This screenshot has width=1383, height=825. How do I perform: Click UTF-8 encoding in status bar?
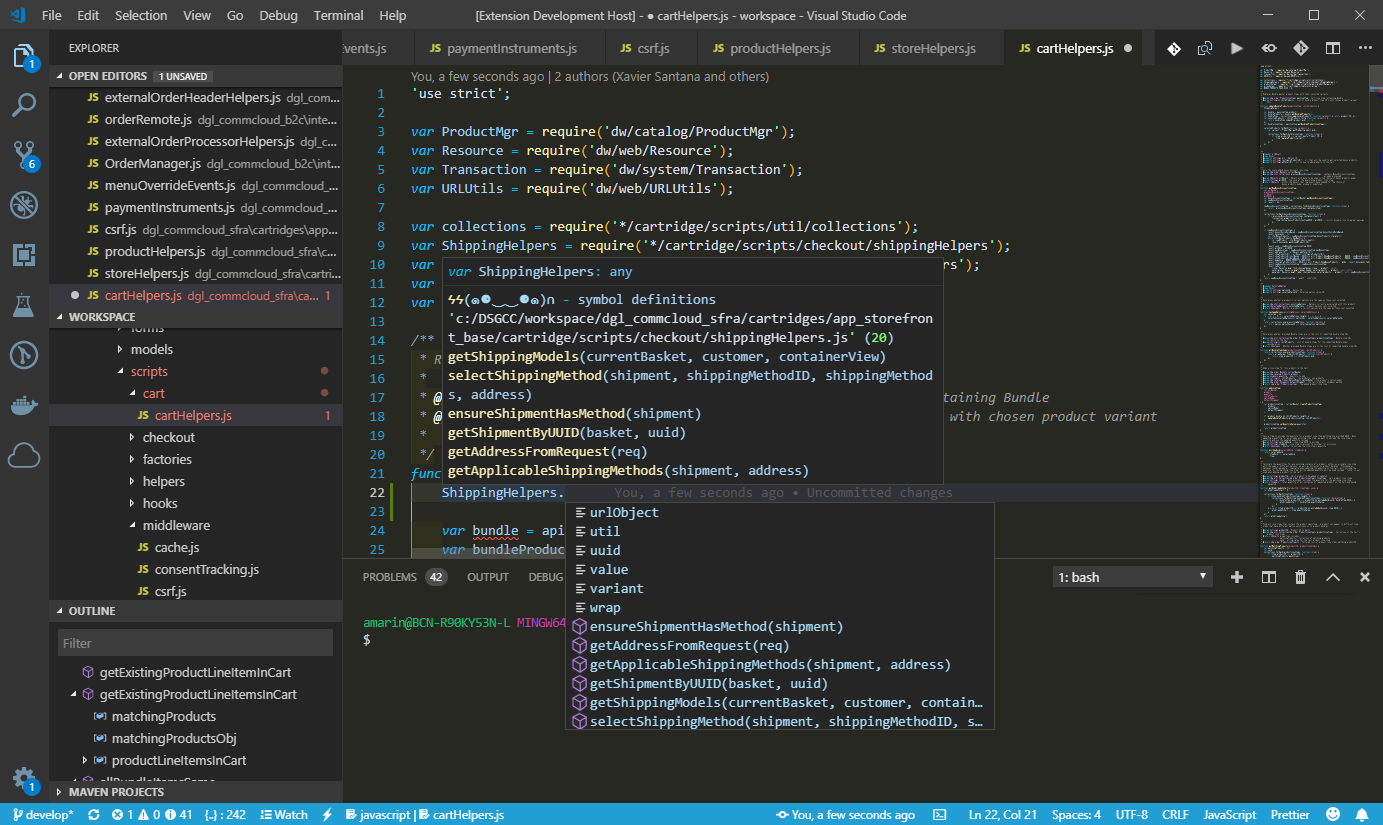tap(1131, 815)
